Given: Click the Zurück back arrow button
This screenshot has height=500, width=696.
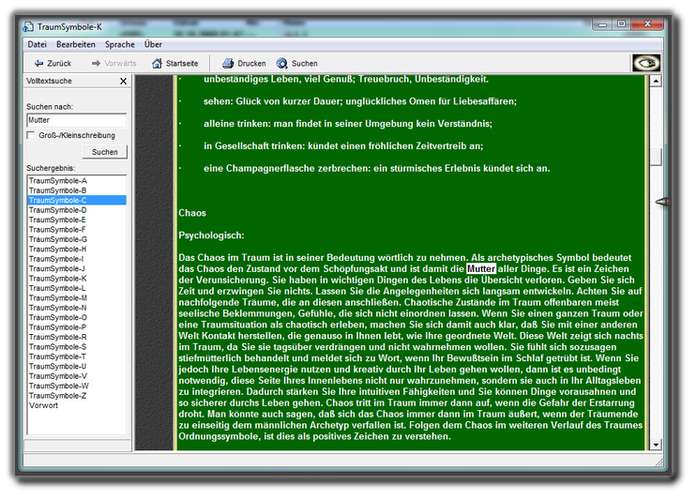Looking at the screenshot, I should (53, 63).
